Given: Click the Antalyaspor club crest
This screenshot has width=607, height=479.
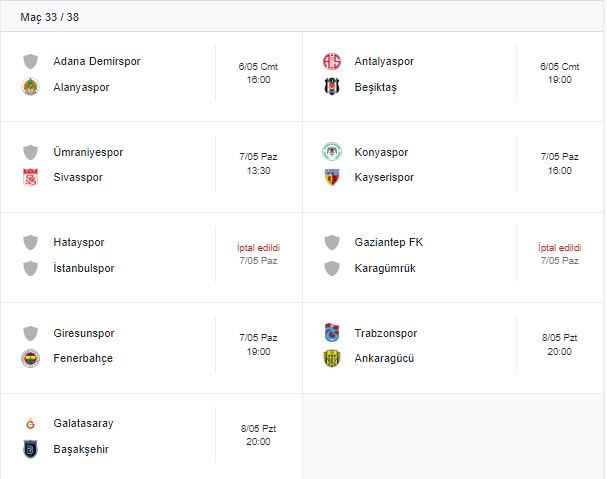Looking at the screenshot, I should tap(331, 61).
